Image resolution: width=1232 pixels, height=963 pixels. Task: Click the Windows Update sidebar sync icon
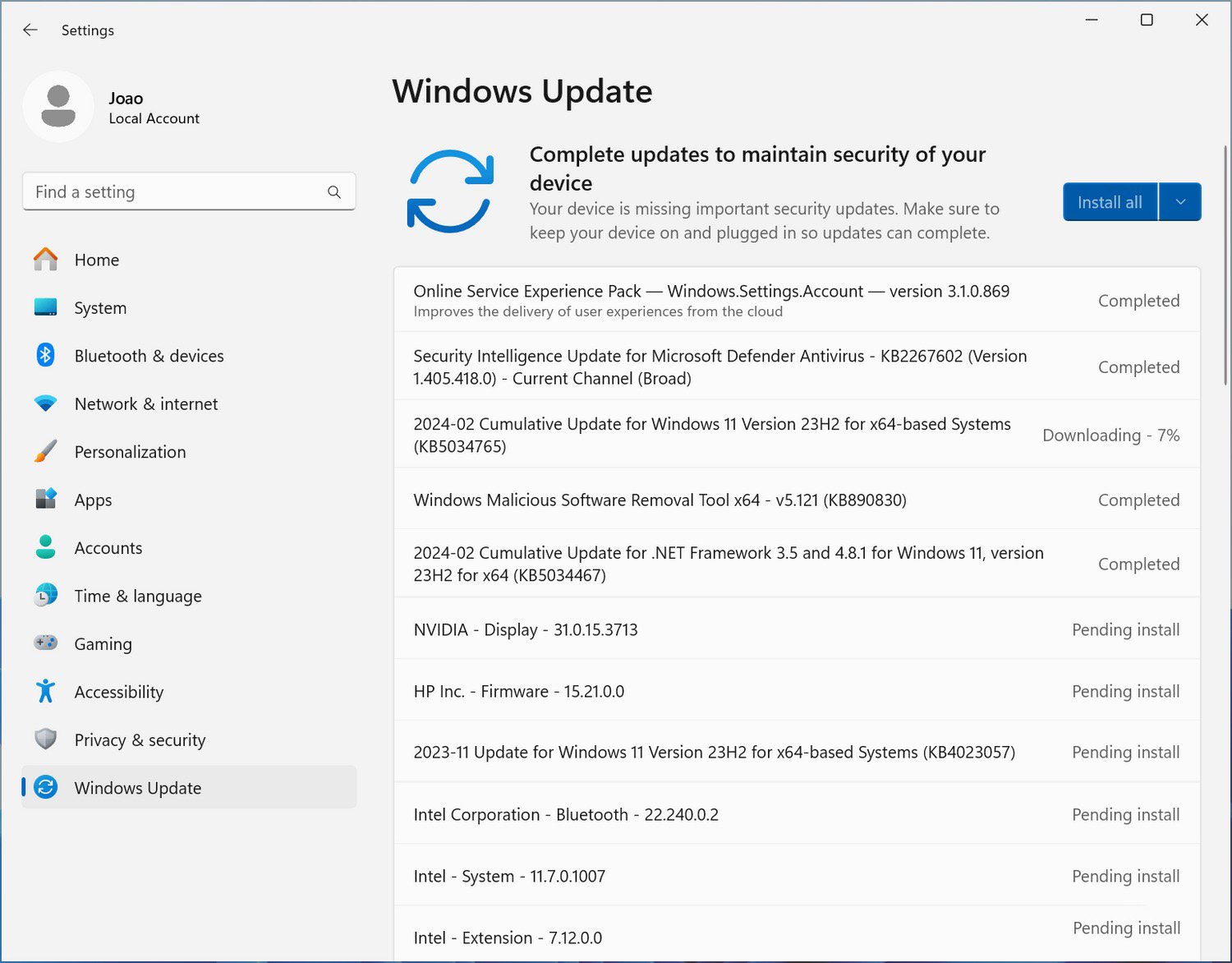pyautogui.click(x=46, y=787)
